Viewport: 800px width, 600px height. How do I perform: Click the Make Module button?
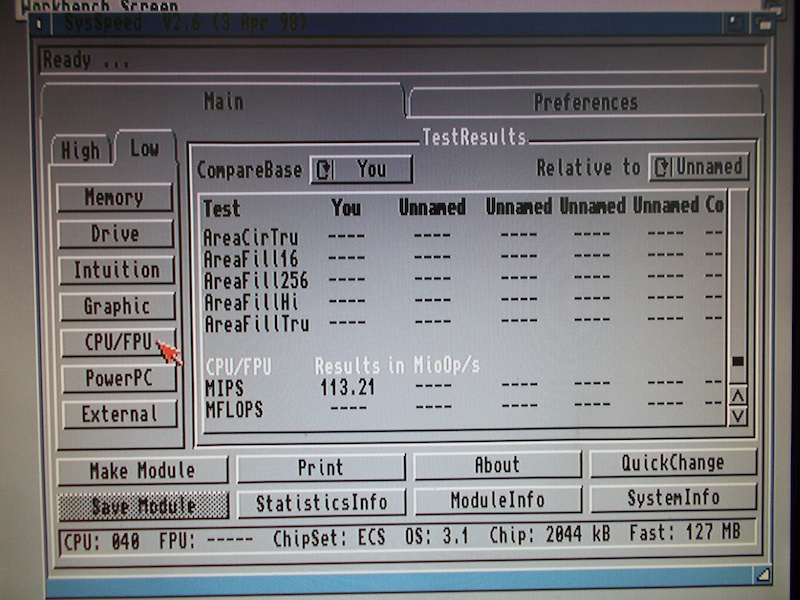(x=142, y=471)
